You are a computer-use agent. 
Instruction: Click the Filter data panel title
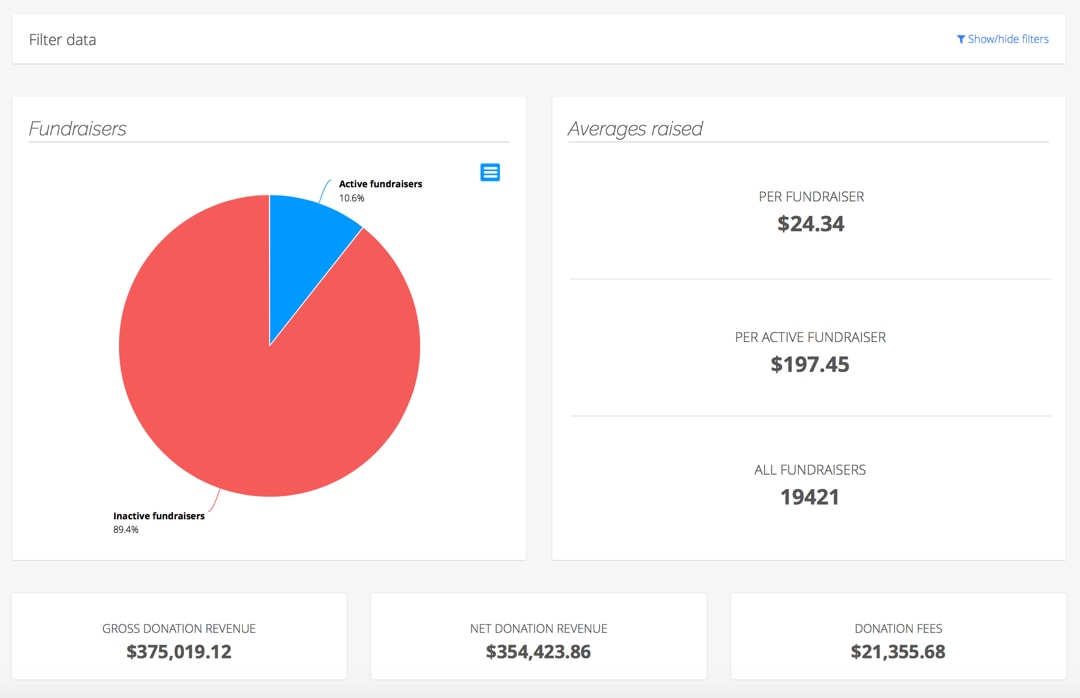pos(62,40)
